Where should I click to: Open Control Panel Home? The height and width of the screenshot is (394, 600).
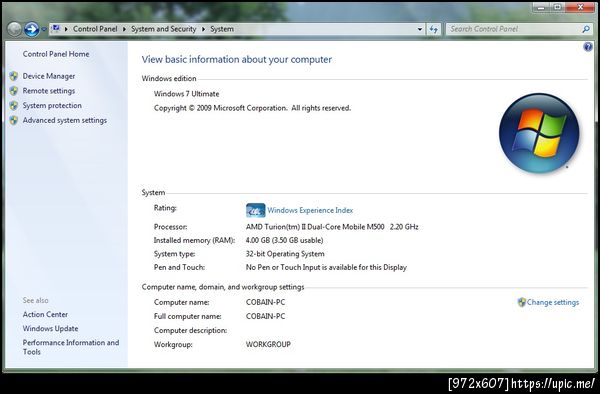click(56, 54)
